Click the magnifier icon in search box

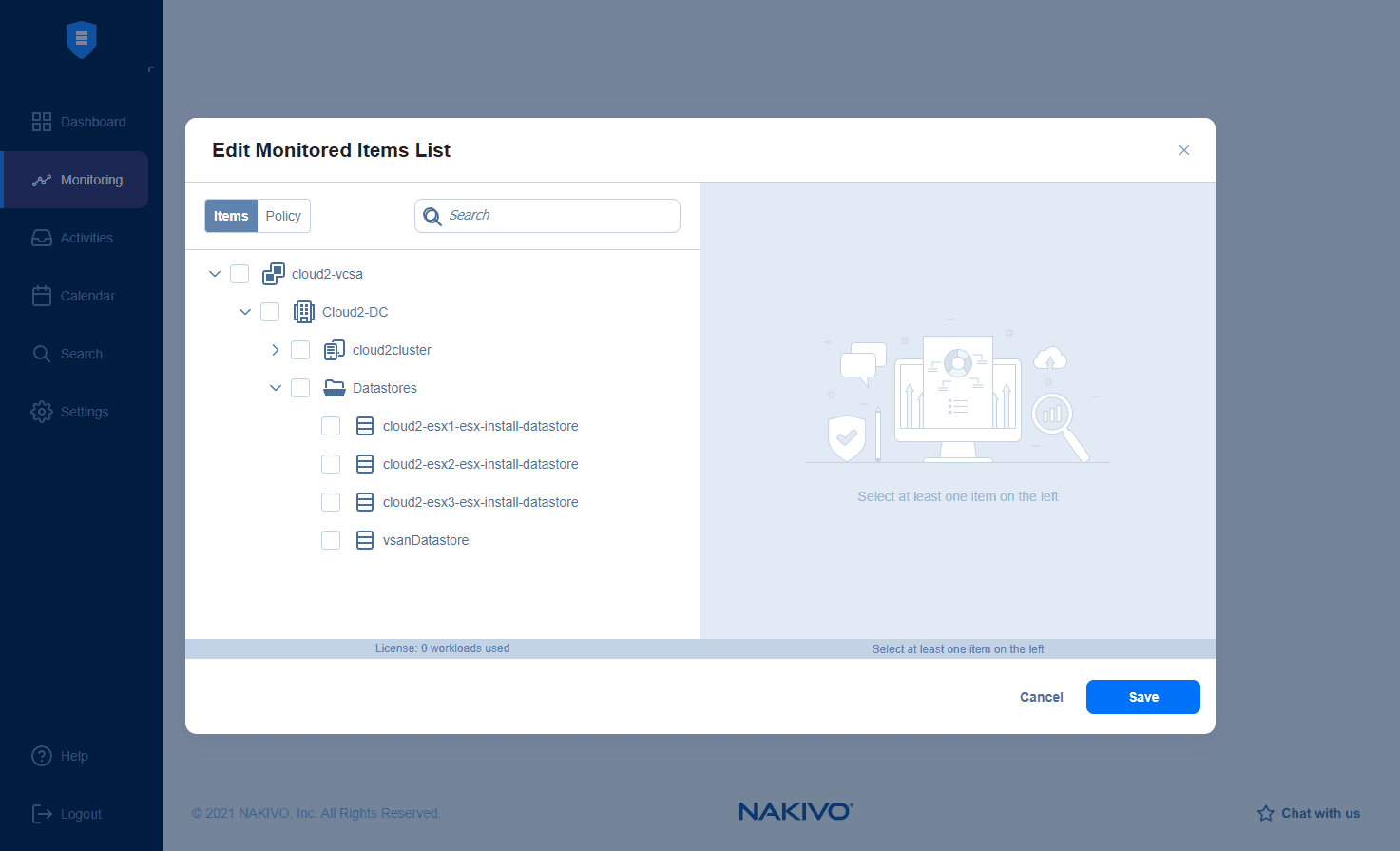pyautogui.click(x=432, y=216)
